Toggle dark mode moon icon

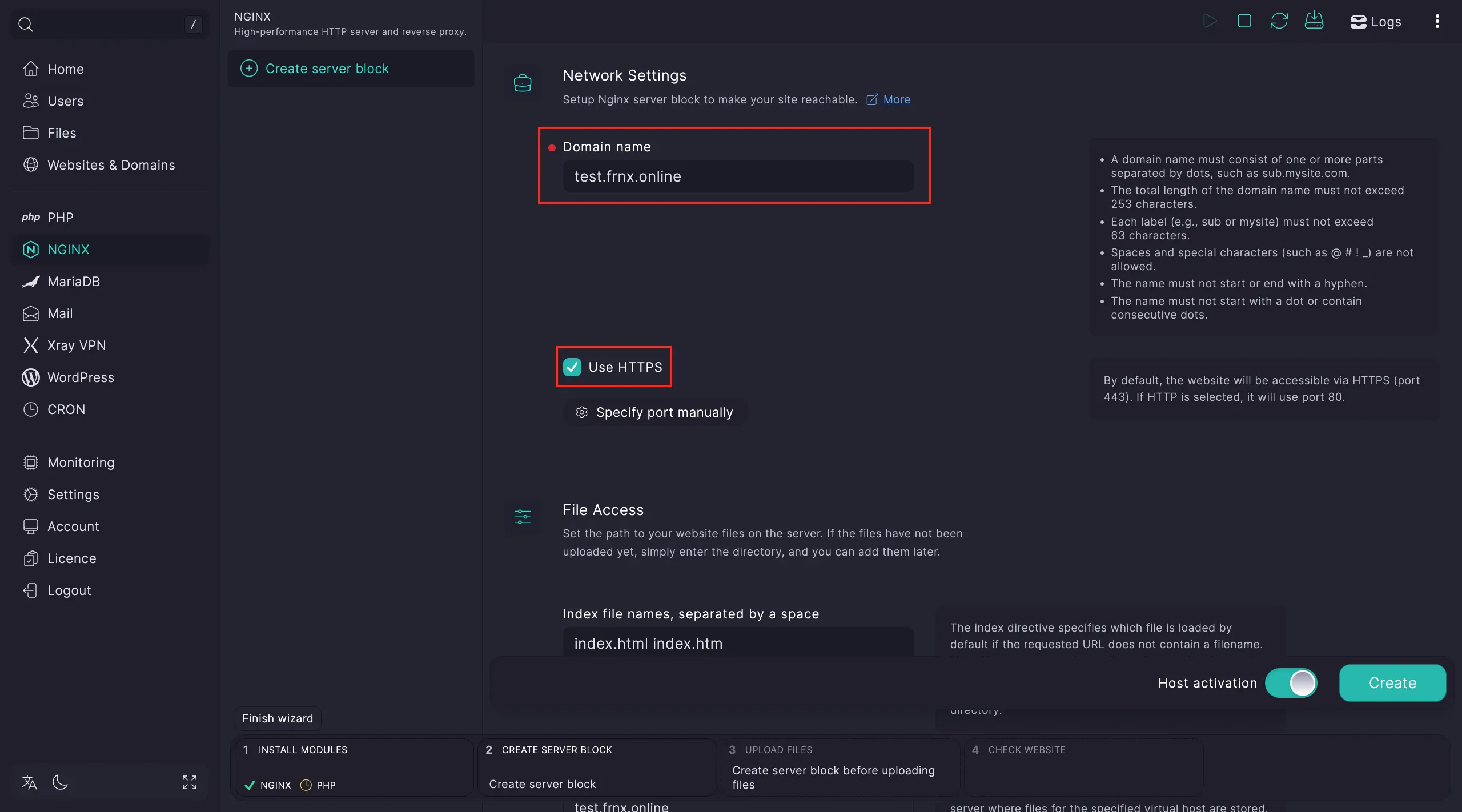pyautogui.click(x=60, y=782)
